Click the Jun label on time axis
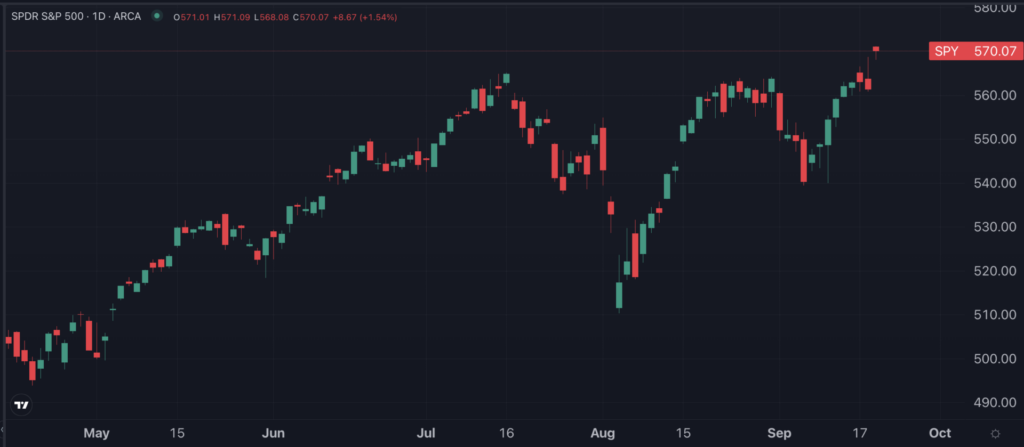This screenshot has width=1024, height=447. point(273,433)
